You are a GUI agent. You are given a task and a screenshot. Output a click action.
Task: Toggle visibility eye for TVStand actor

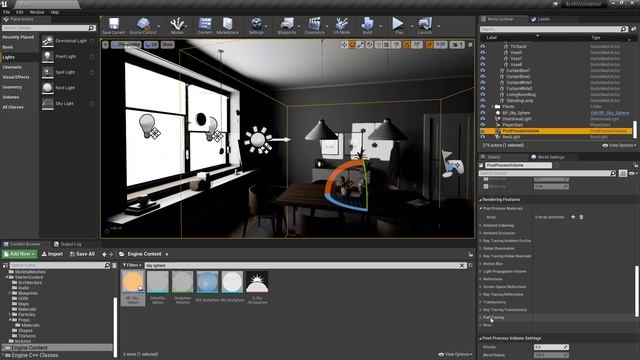[x=483, y=47]
